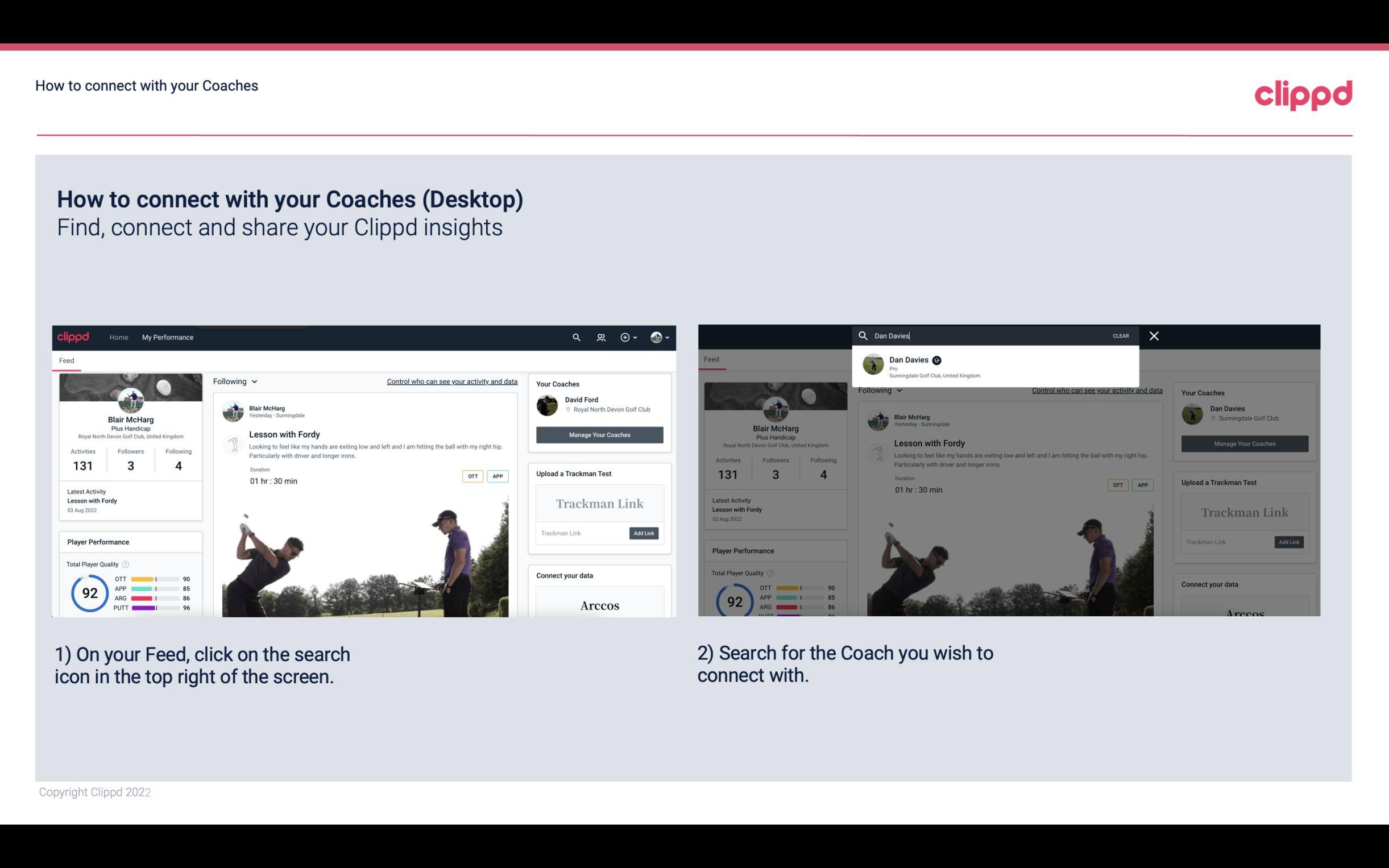Click Manage Your Coaches button

click(598, 434)
